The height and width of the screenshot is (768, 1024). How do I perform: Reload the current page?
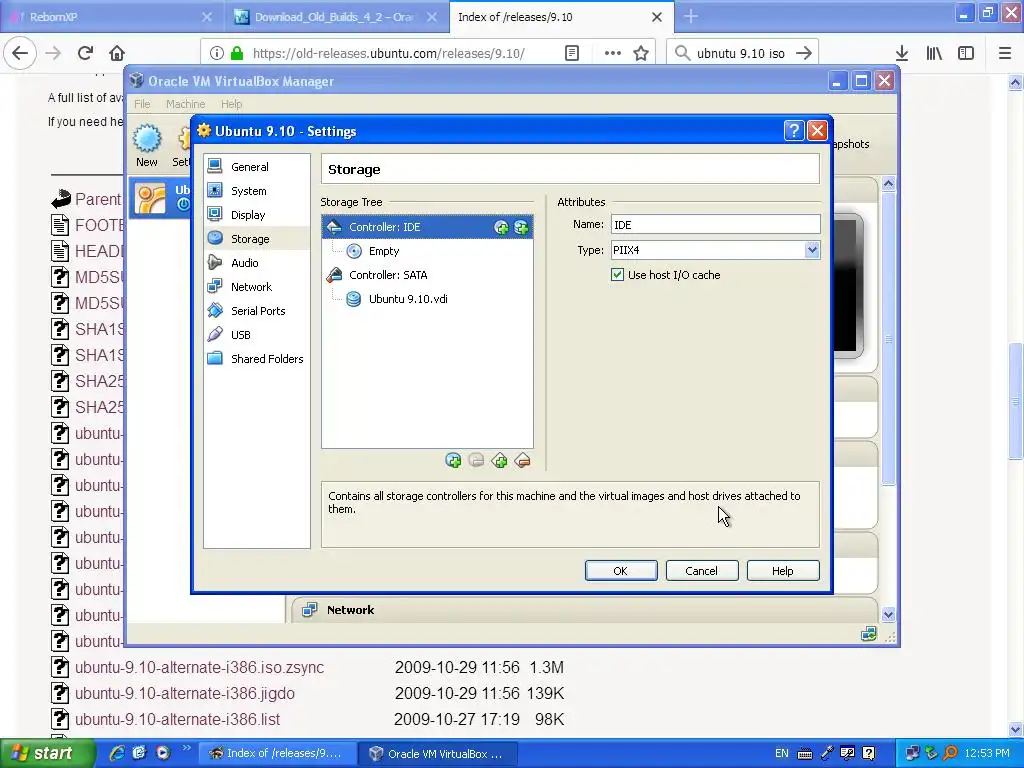(85, 53)
